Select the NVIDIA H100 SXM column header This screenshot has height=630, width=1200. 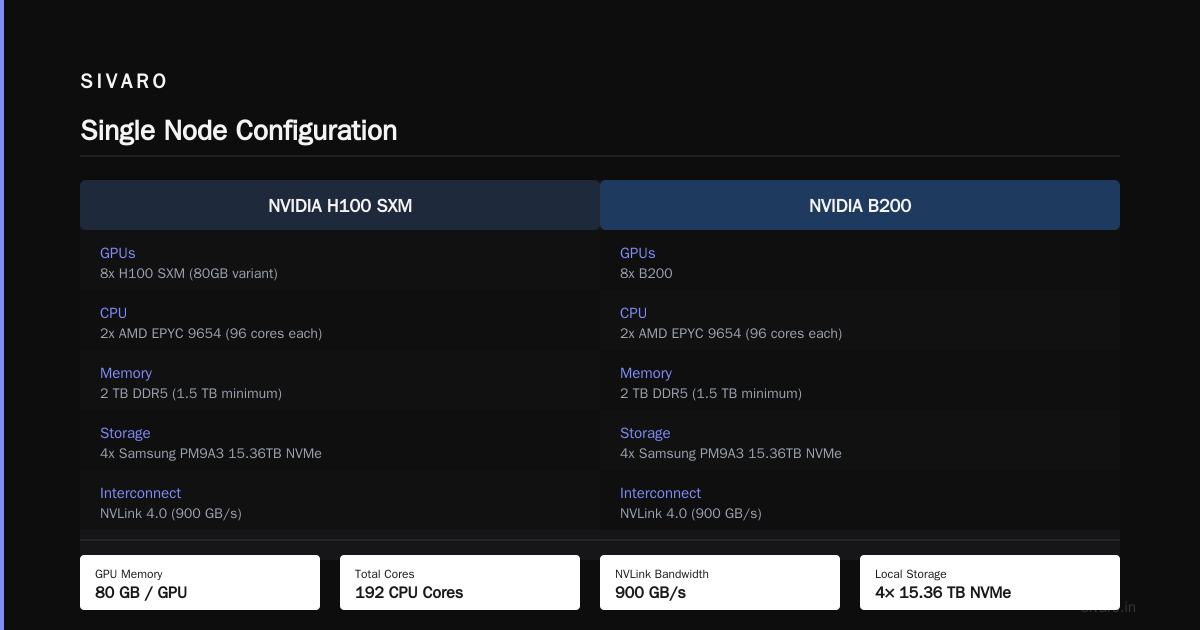340,205
